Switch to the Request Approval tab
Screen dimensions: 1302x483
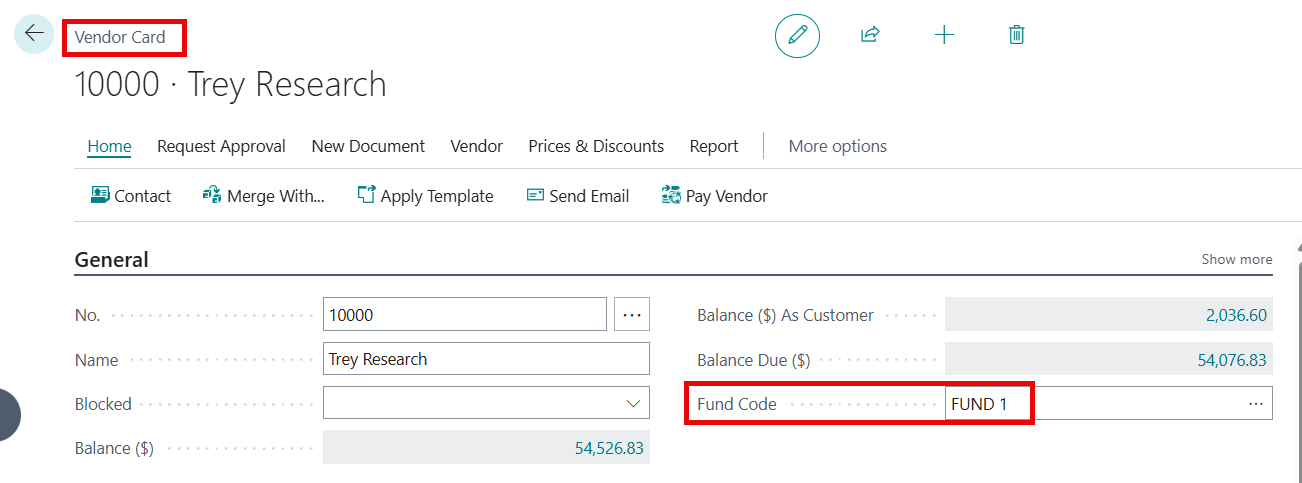(x=221, y=146)
